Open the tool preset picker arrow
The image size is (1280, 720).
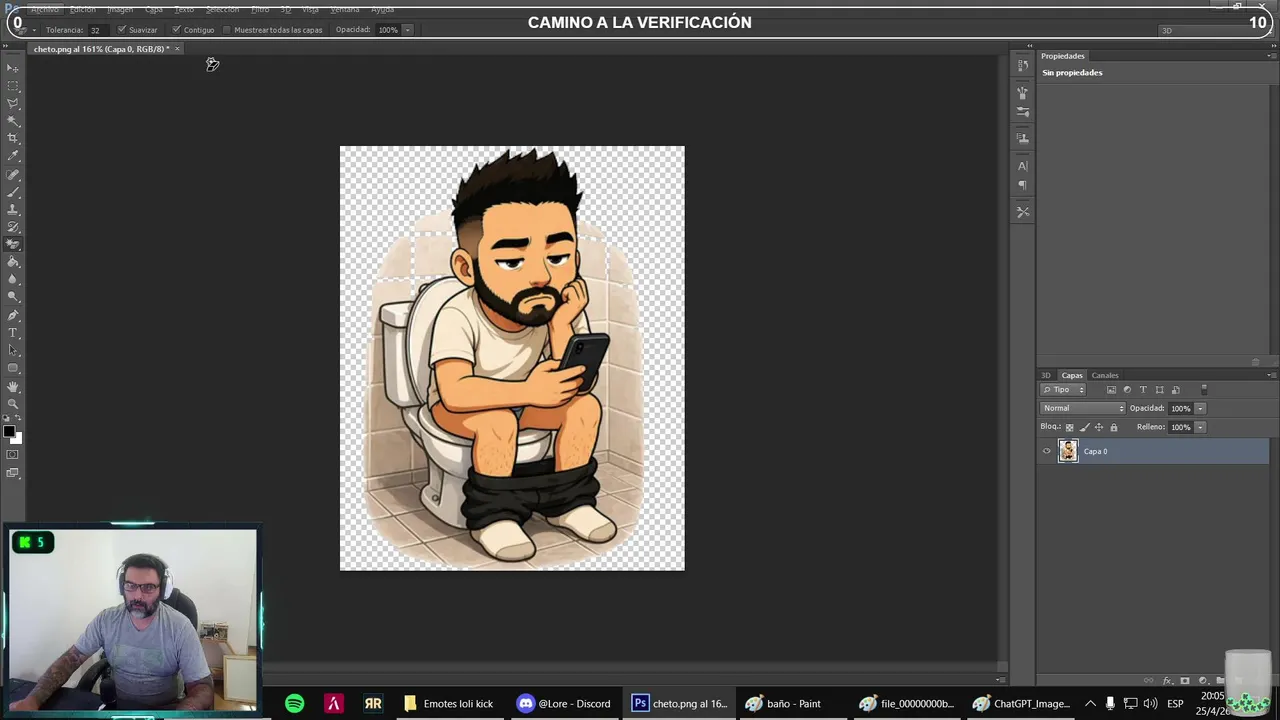(x=33, y=30)
